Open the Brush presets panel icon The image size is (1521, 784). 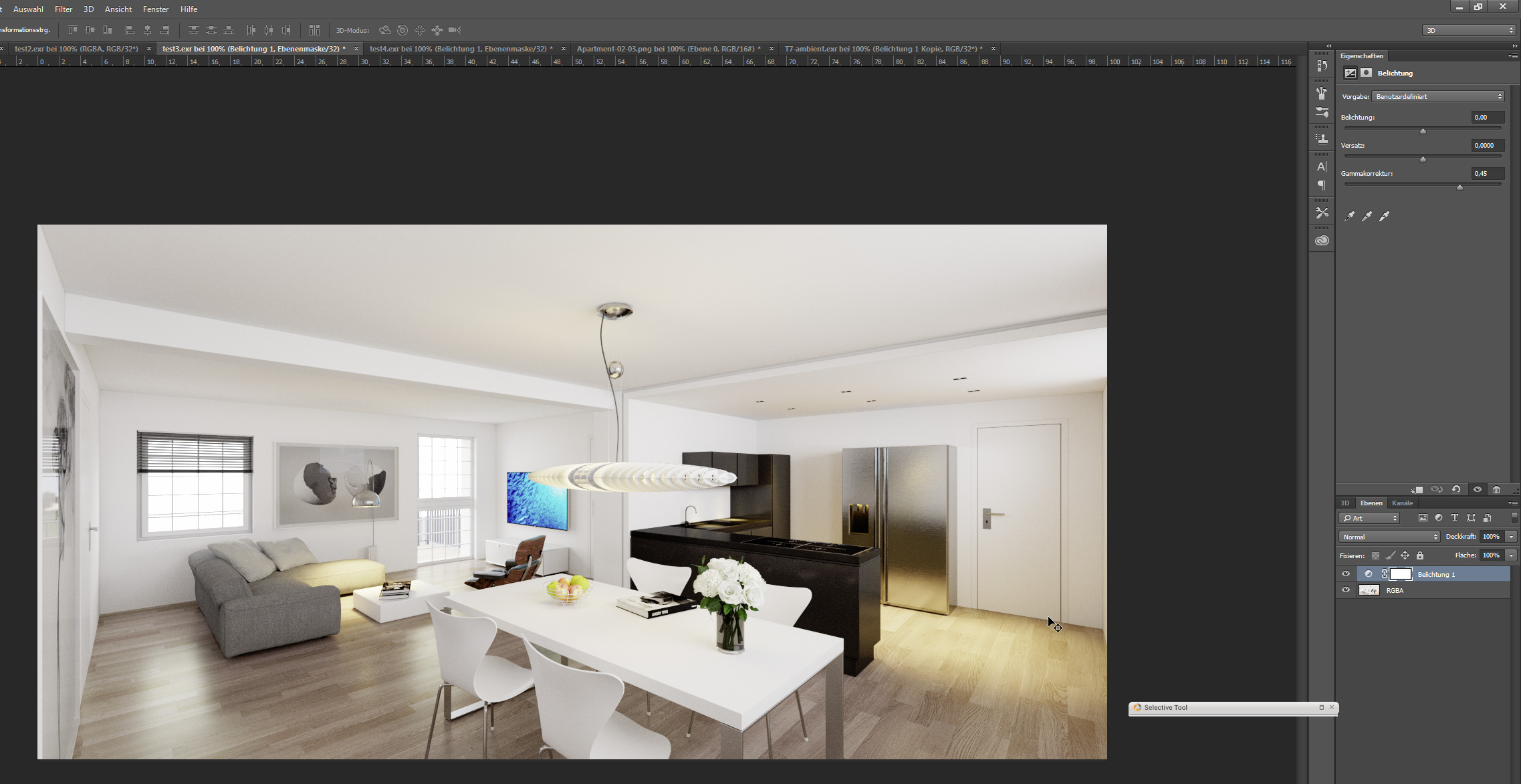1322,94
